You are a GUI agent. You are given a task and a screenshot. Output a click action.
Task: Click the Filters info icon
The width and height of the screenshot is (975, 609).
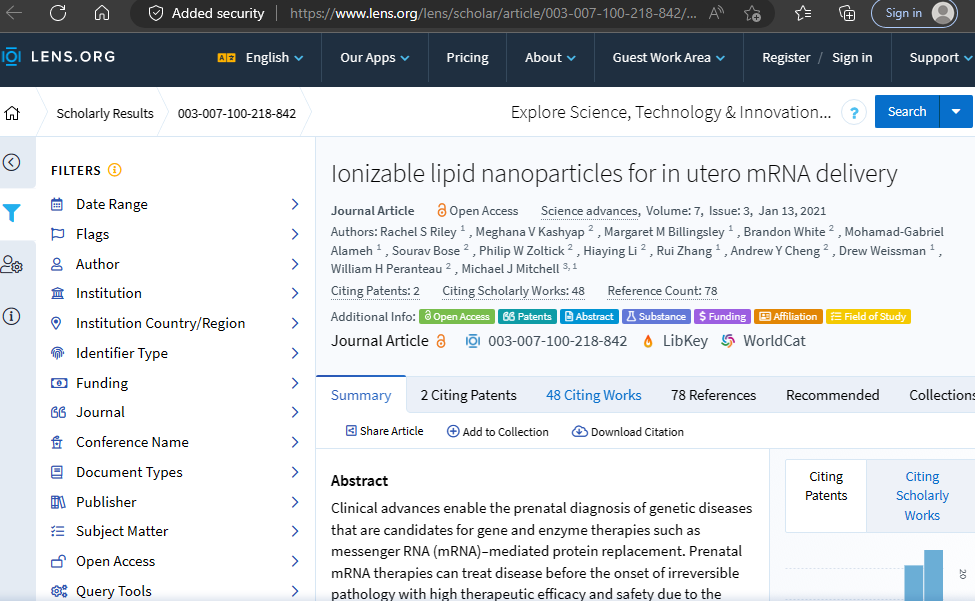(115, 170)
